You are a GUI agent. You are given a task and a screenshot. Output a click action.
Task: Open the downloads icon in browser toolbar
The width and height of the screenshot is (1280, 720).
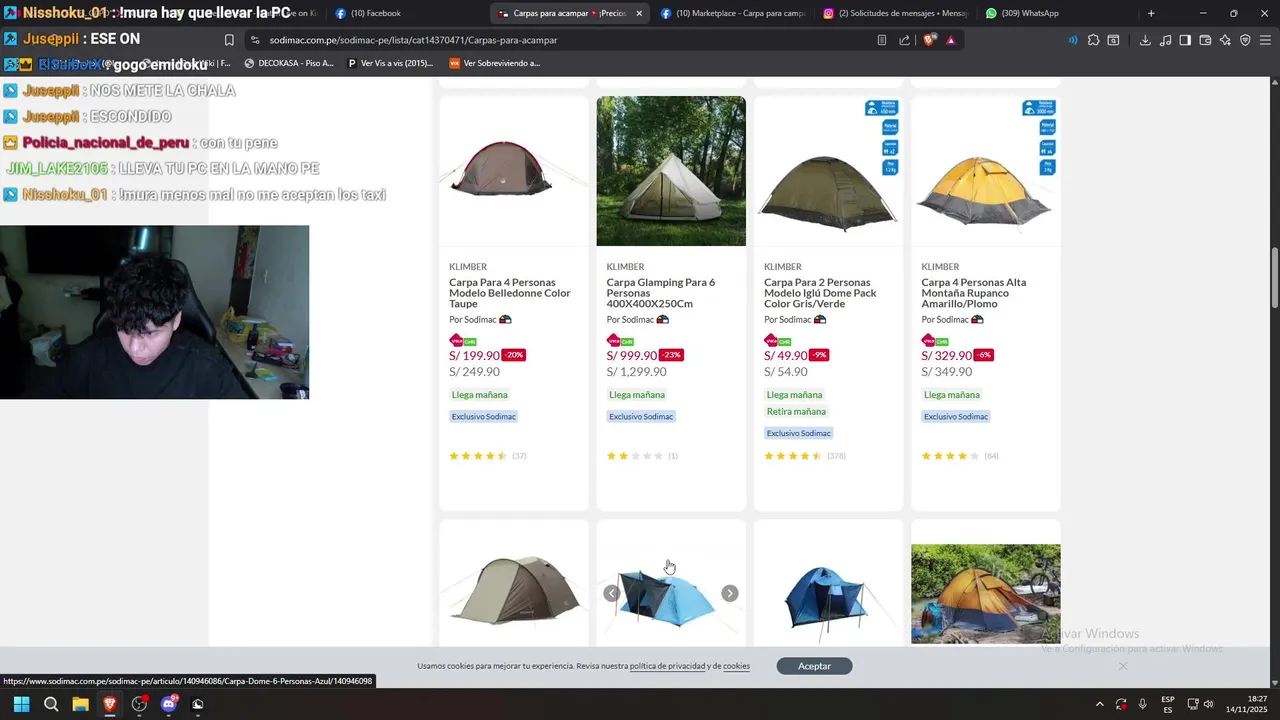[x=1145, y=40]
